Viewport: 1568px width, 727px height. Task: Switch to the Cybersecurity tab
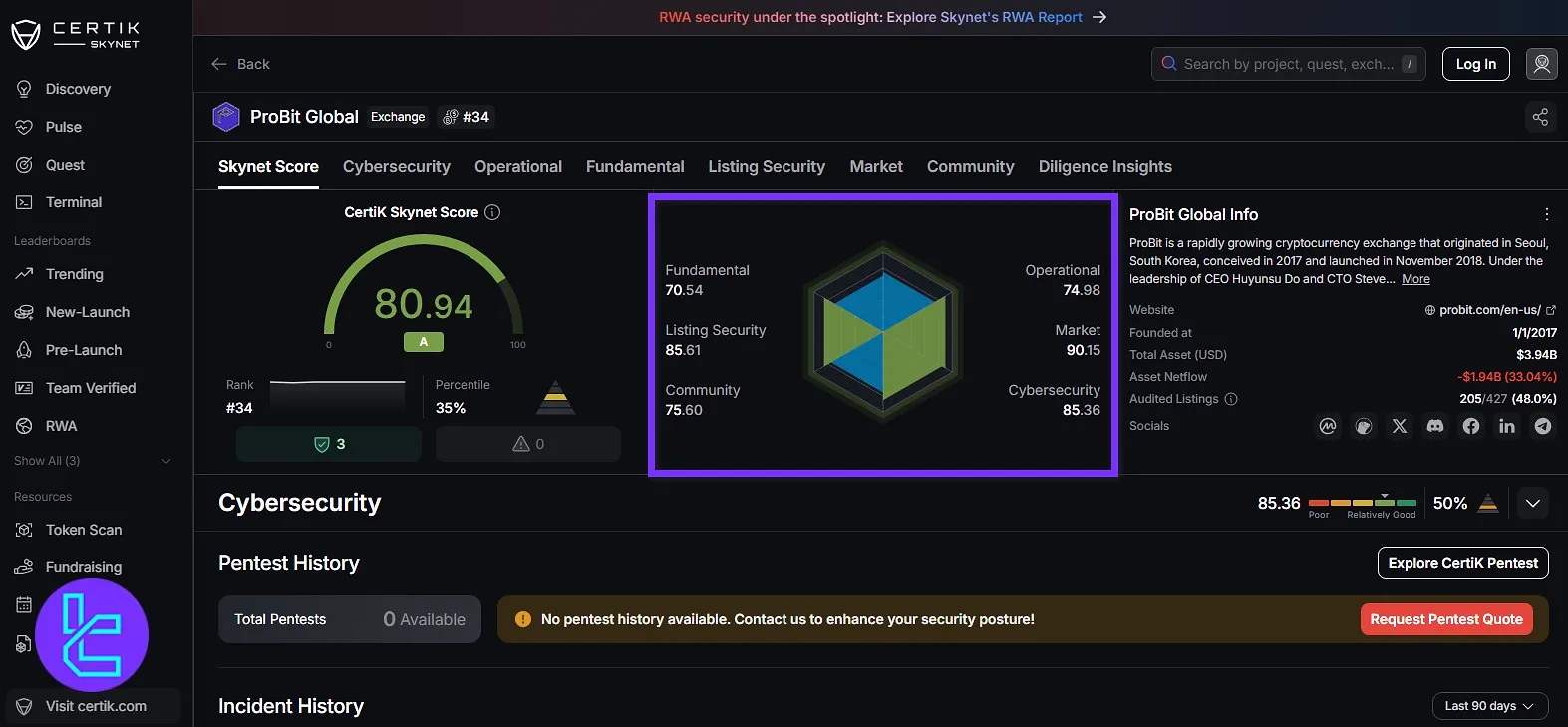(397, 167)
